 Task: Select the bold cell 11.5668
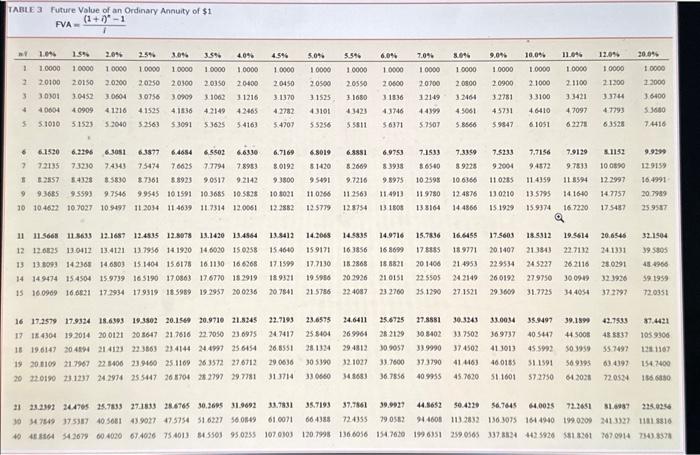[46, 235]
